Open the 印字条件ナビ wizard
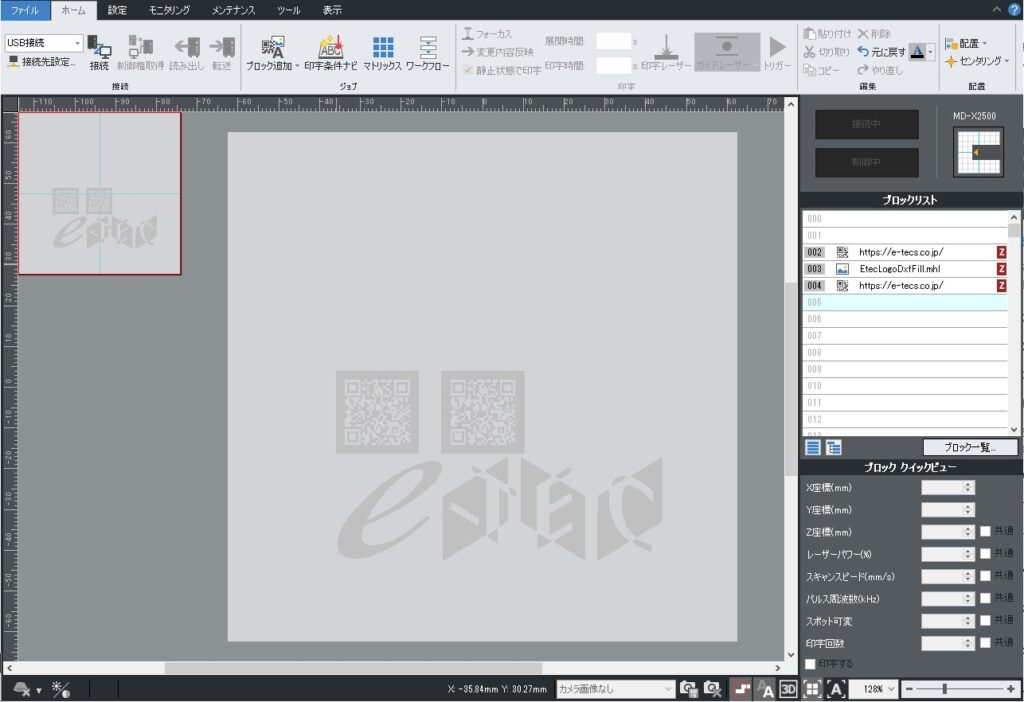Viewport: 1024px width, 702px height. (330, 52)
